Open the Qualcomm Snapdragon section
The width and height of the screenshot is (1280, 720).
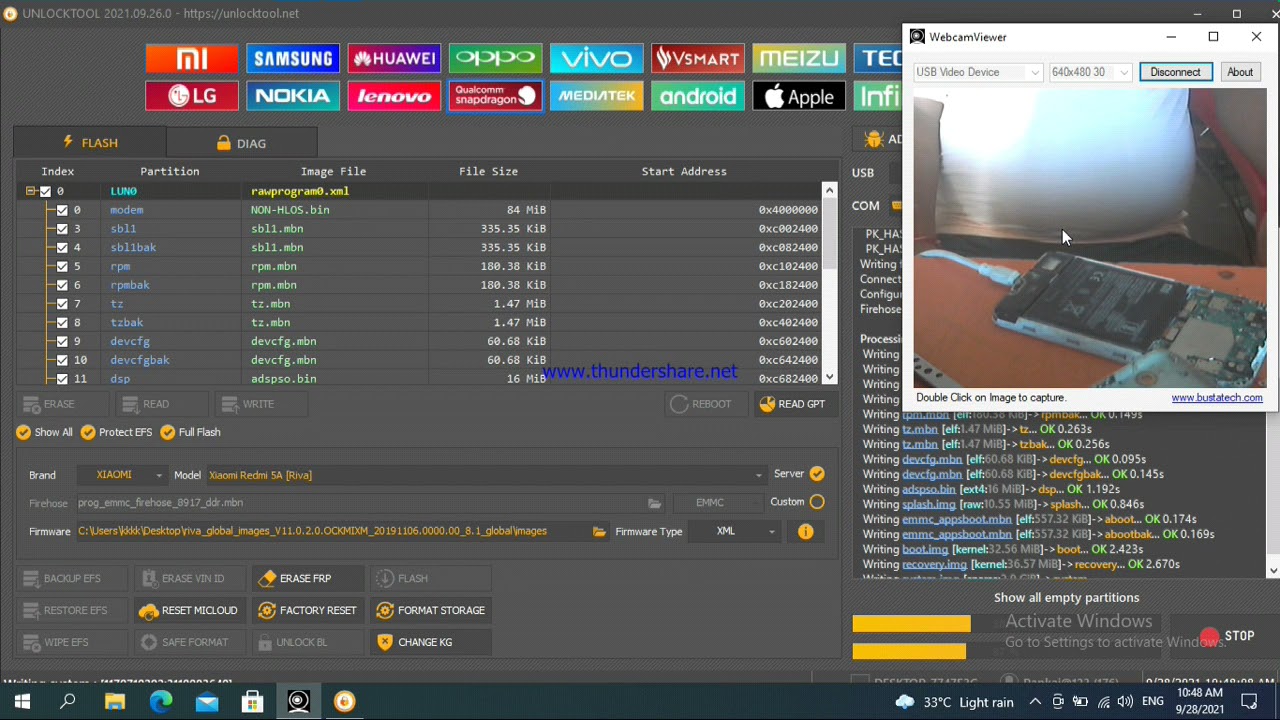(495, 96)
